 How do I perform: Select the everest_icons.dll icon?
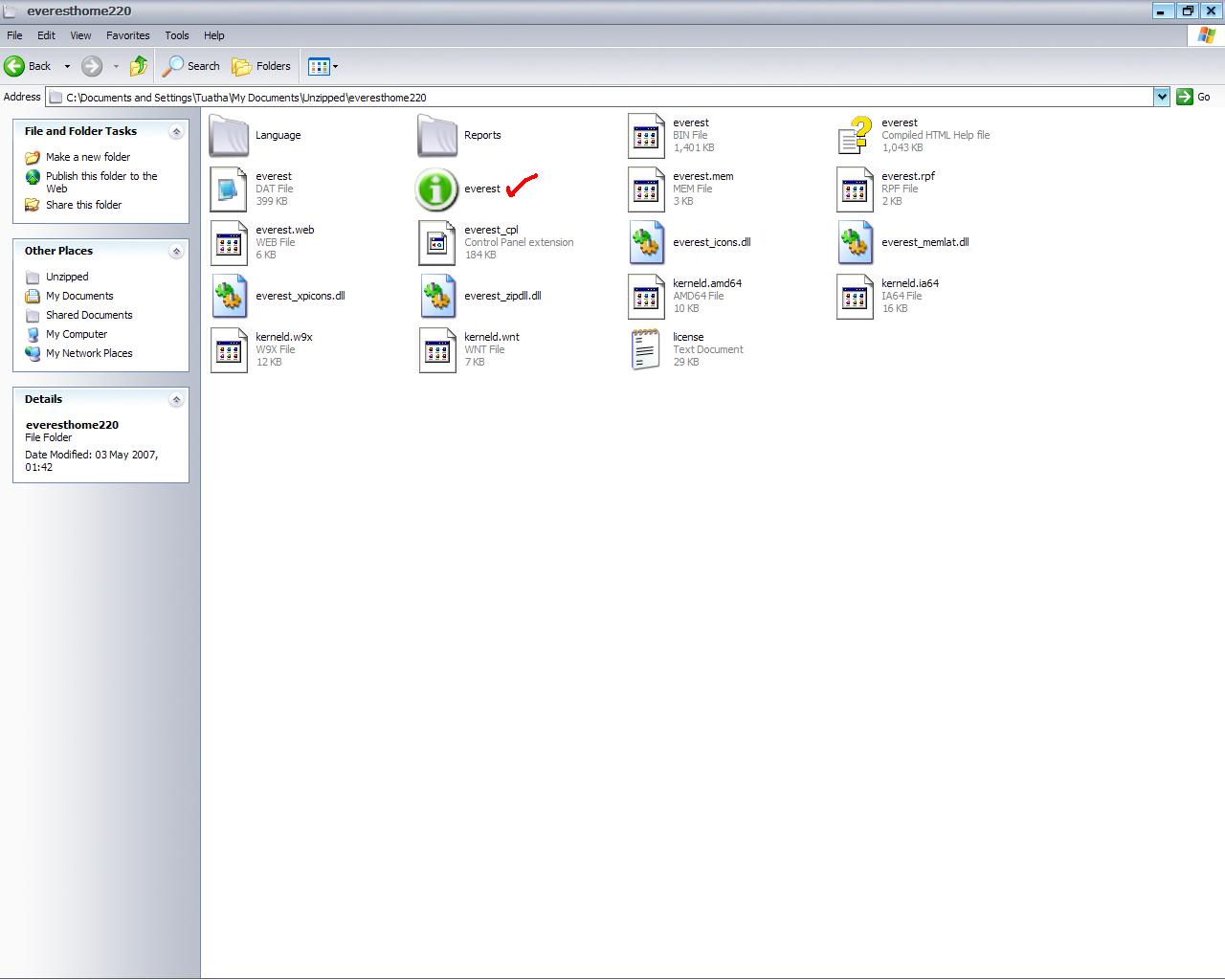[646, 243]
